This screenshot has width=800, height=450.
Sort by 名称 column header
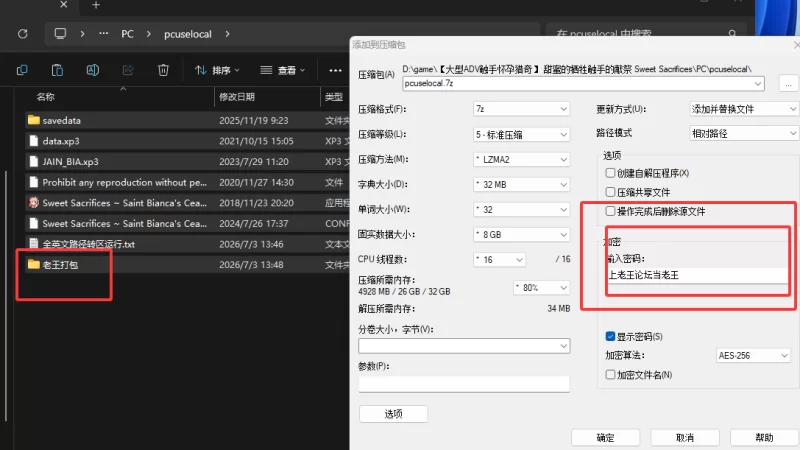click(45, 97)
